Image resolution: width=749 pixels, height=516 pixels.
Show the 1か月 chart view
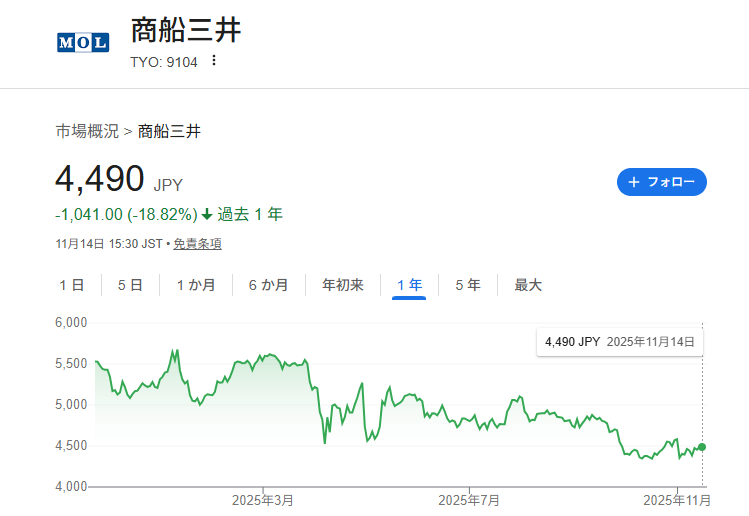(196, 285)
